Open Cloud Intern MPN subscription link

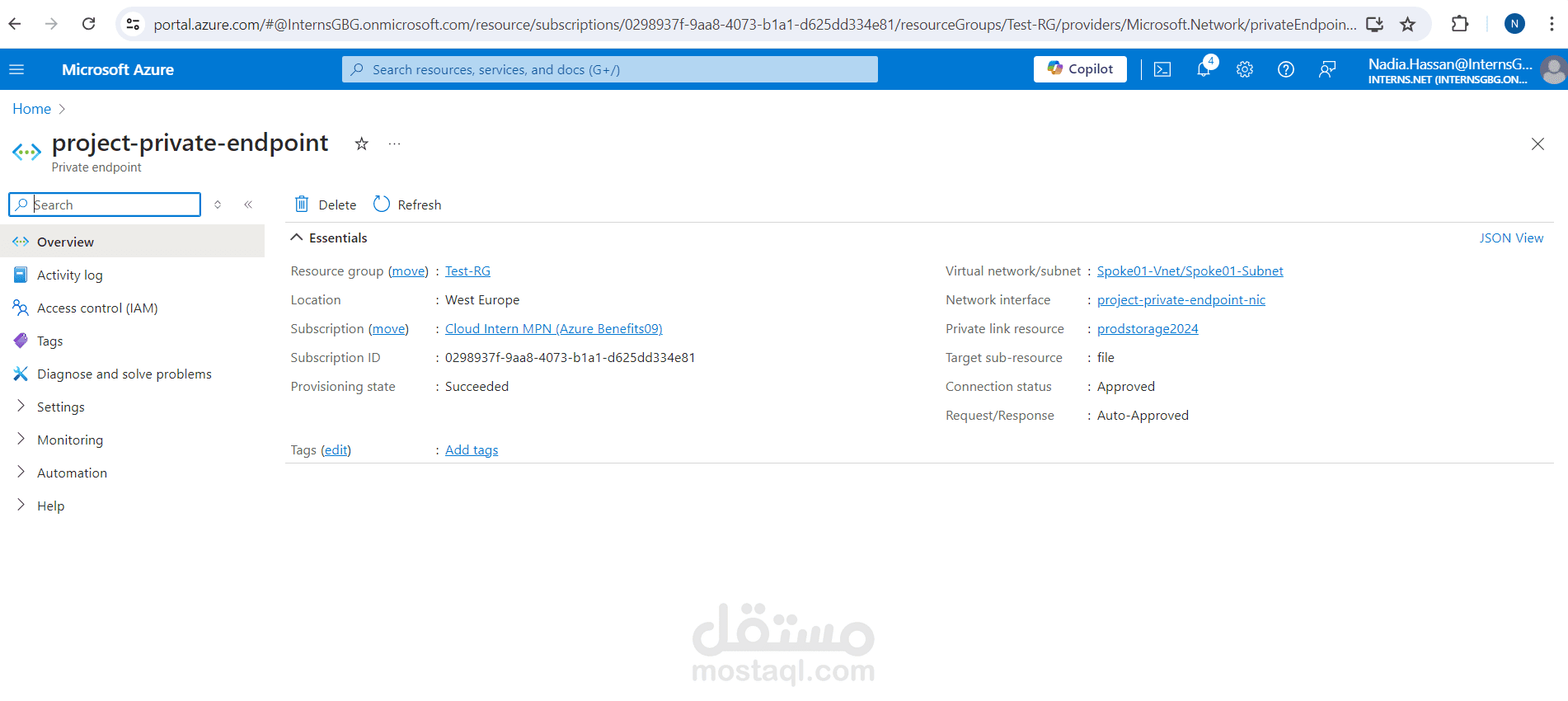coord(554,328)
